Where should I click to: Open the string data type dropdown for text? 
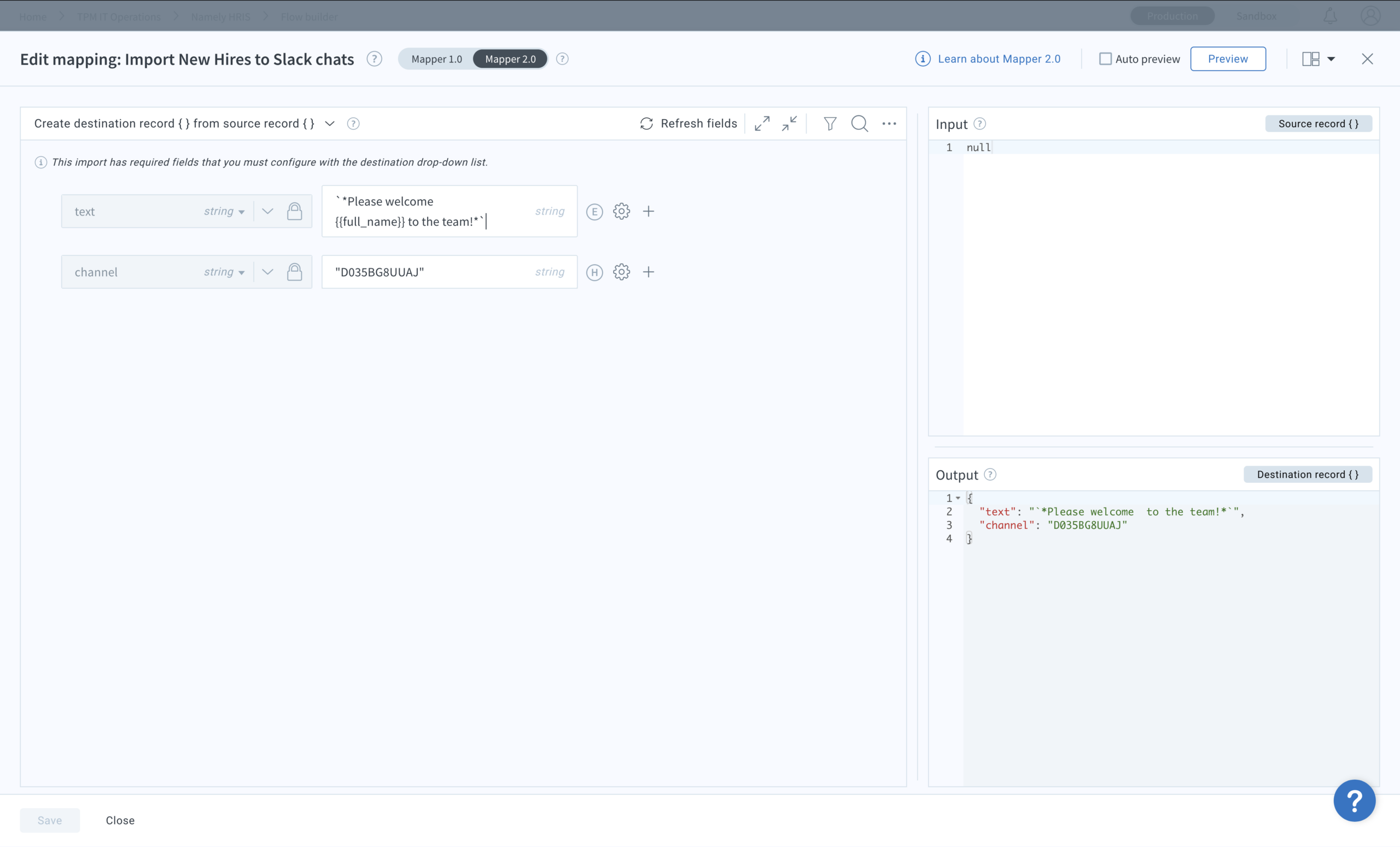coord(224,211)
